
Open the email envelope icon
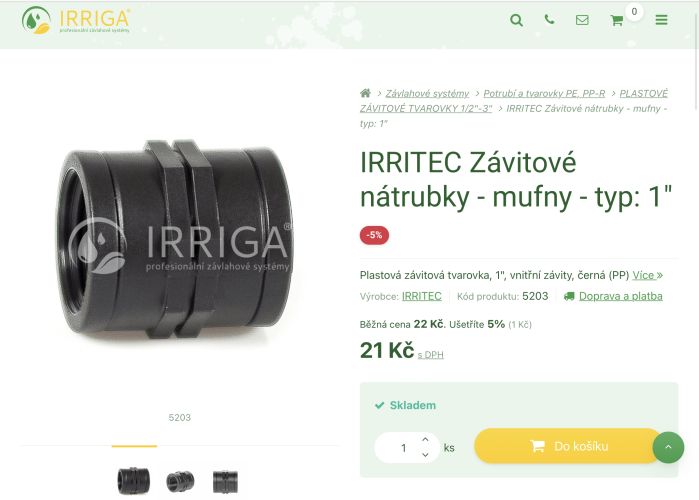[582, 20]
